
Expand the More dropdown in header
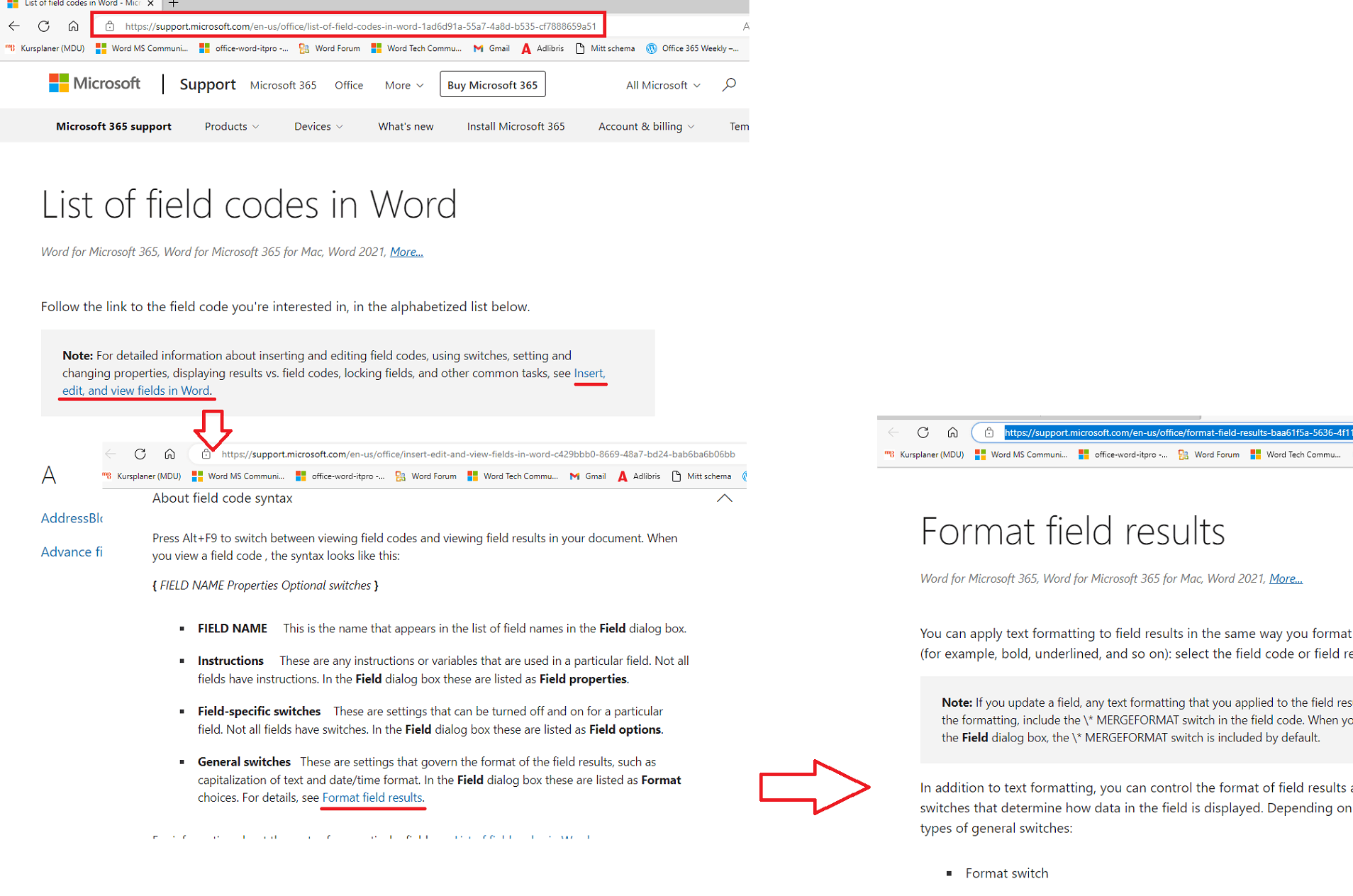click(404, 85)
